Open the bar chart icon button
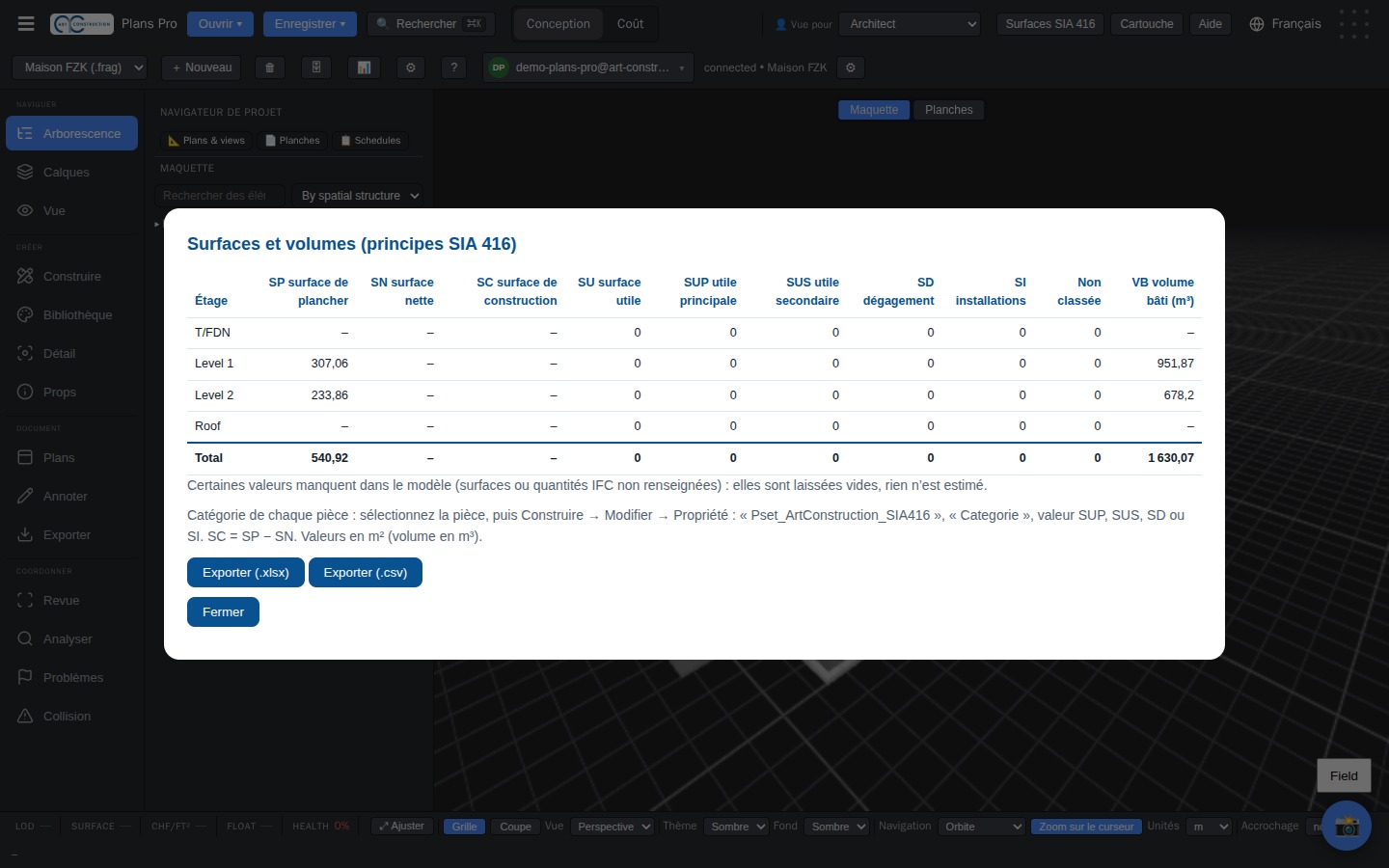Screen dimensions: 1389x868 click(x=364, y=68)
